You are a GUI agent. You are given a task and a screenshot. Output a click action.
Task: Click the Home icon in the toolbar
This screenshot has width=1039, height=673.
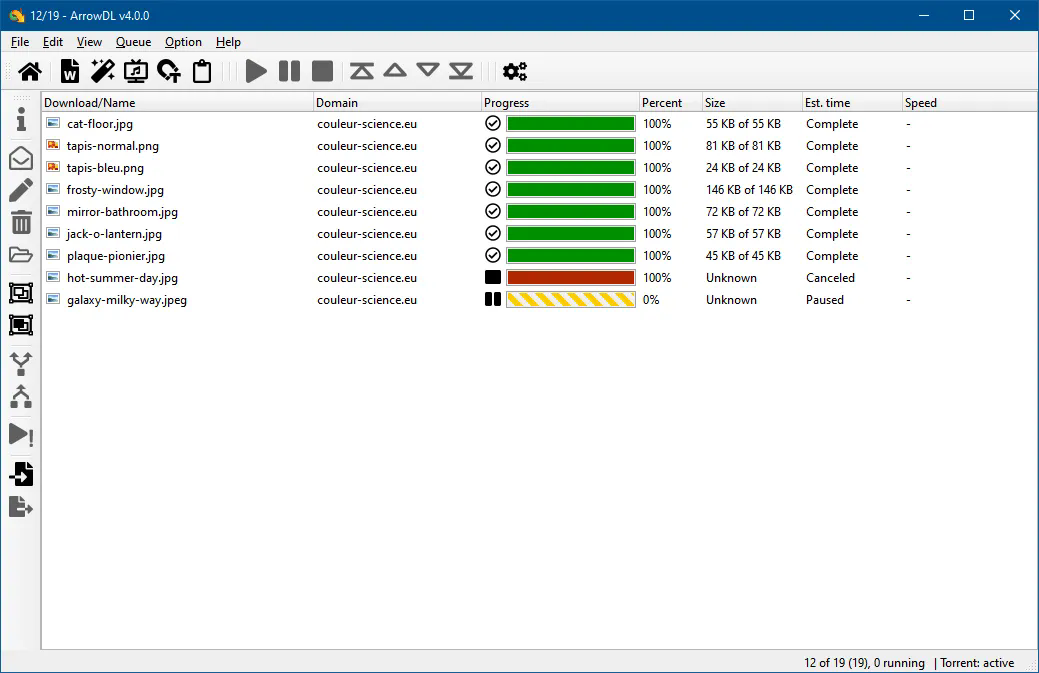pos(30,71)
